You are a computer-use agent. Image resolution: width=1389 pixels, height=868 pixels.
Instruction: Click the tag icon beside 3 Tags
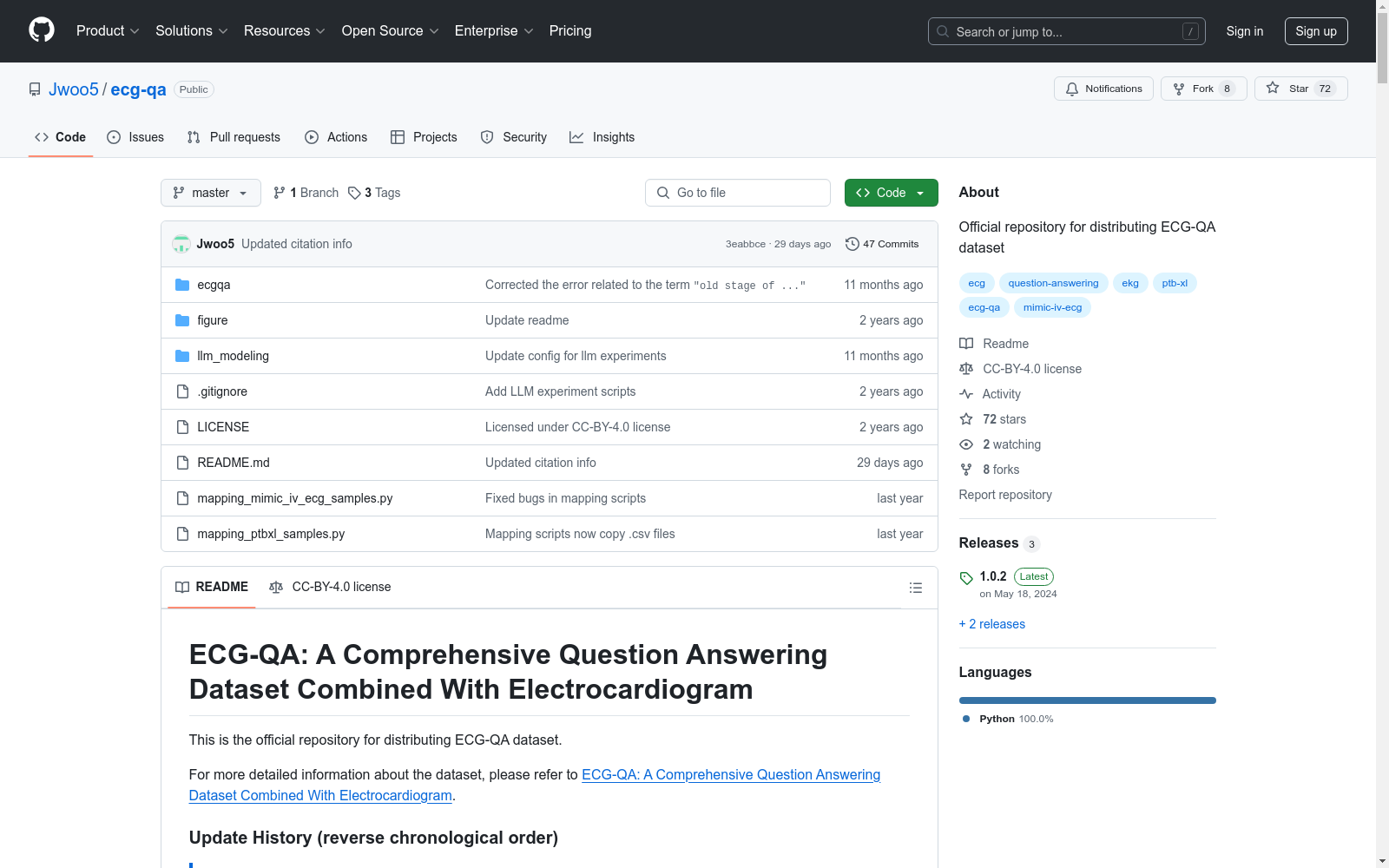354,193
